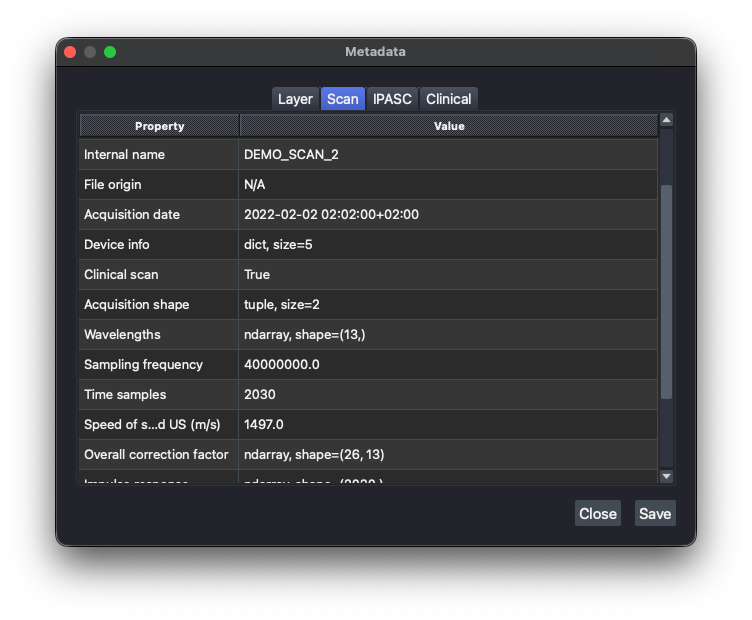
Task: Select the Internal name property cell
Action: point(159,154)
